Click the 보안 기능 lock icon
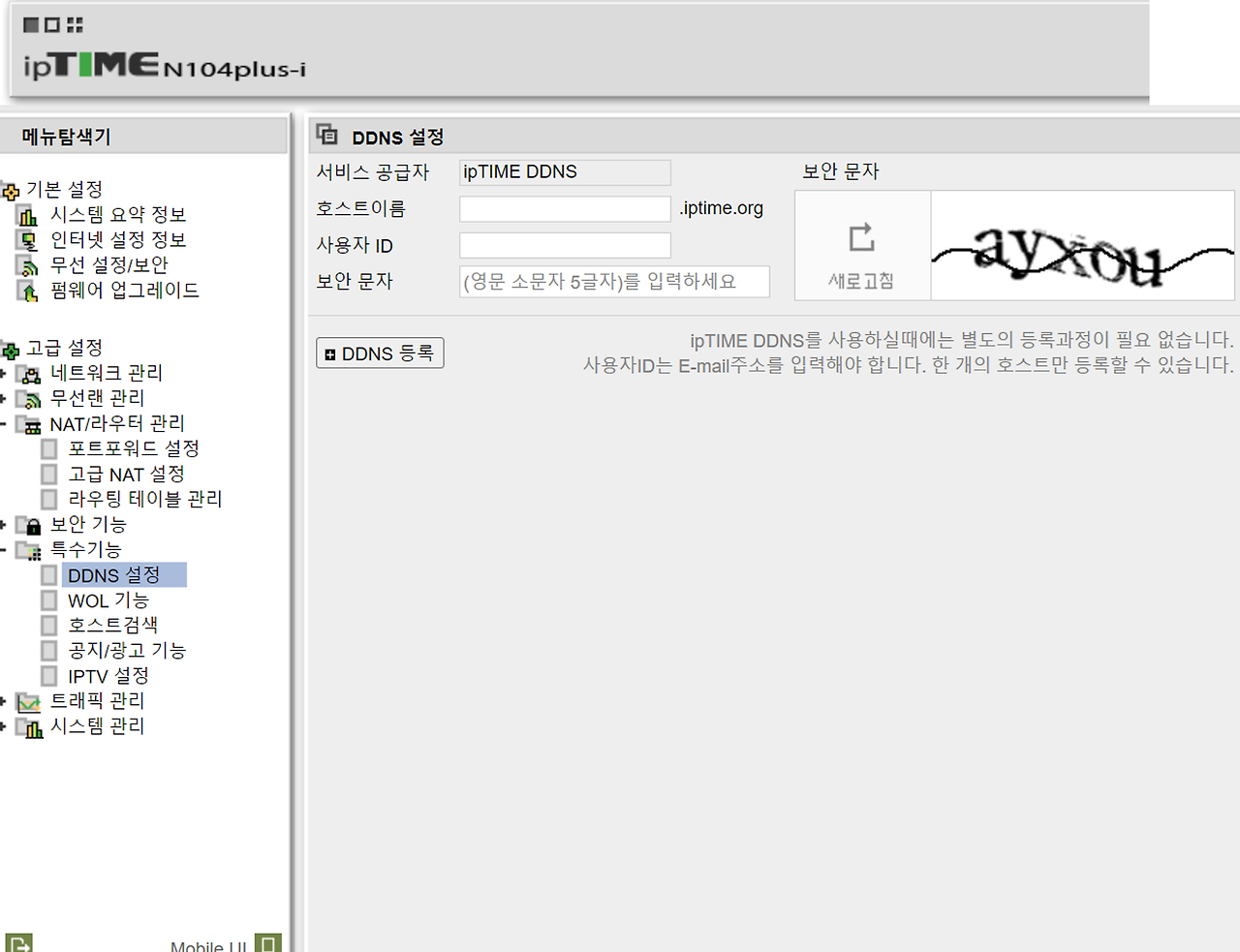The width and height of the screenshot is (1240, 952). [x=30, y=525]
